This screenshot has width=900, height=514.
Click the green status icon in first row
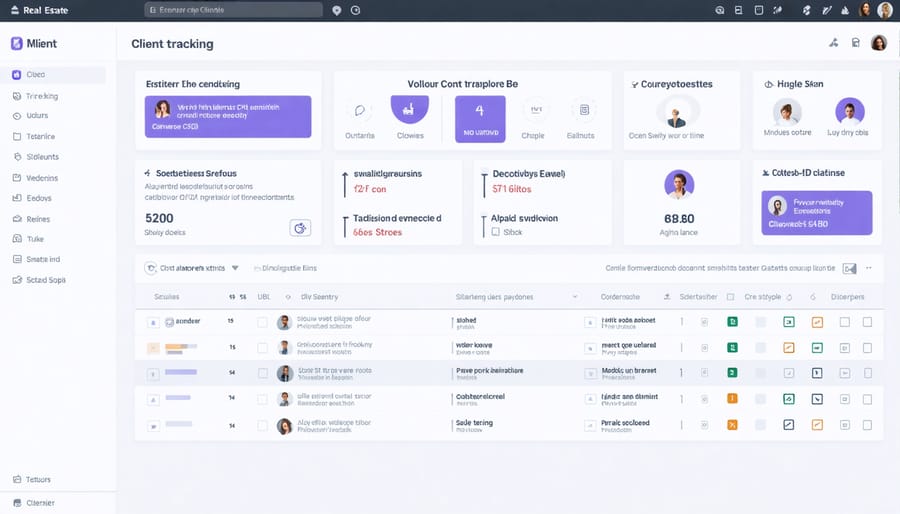[732, 322]
